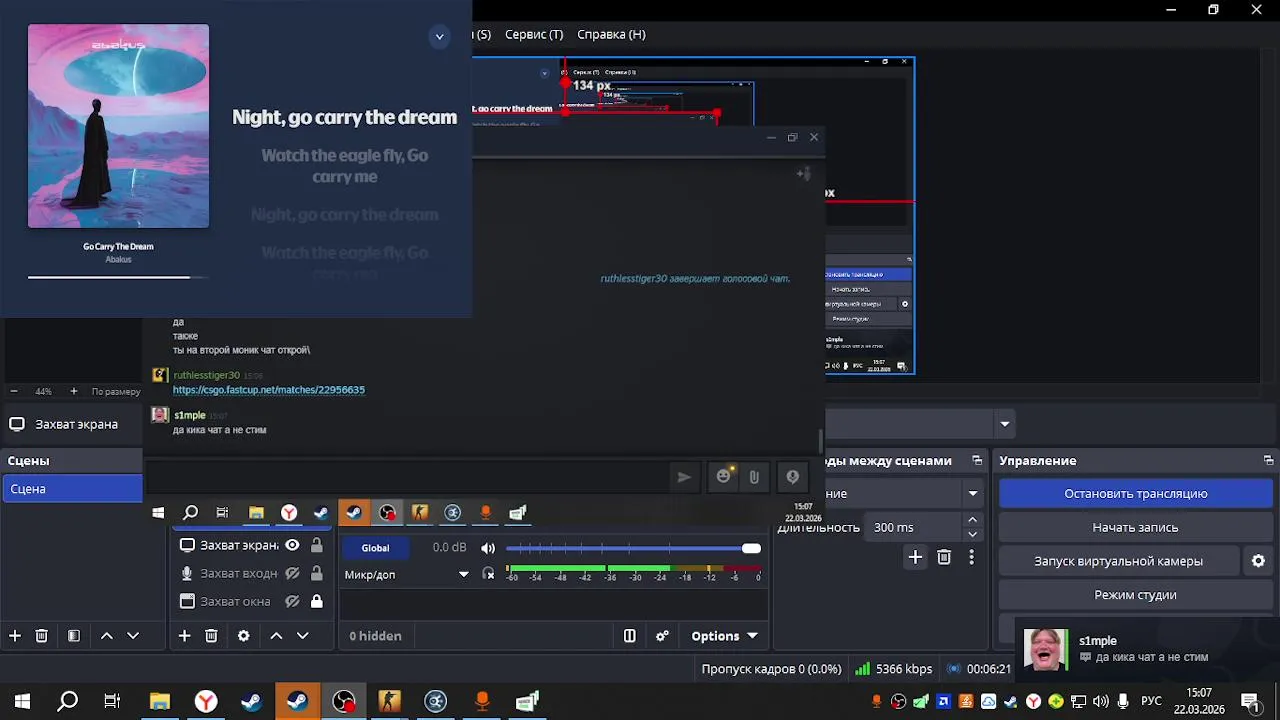1280x720 pixels.
Task: Open emoji picker in Steam chat preview
Action: pyautogui.click(x=724, y=476)
